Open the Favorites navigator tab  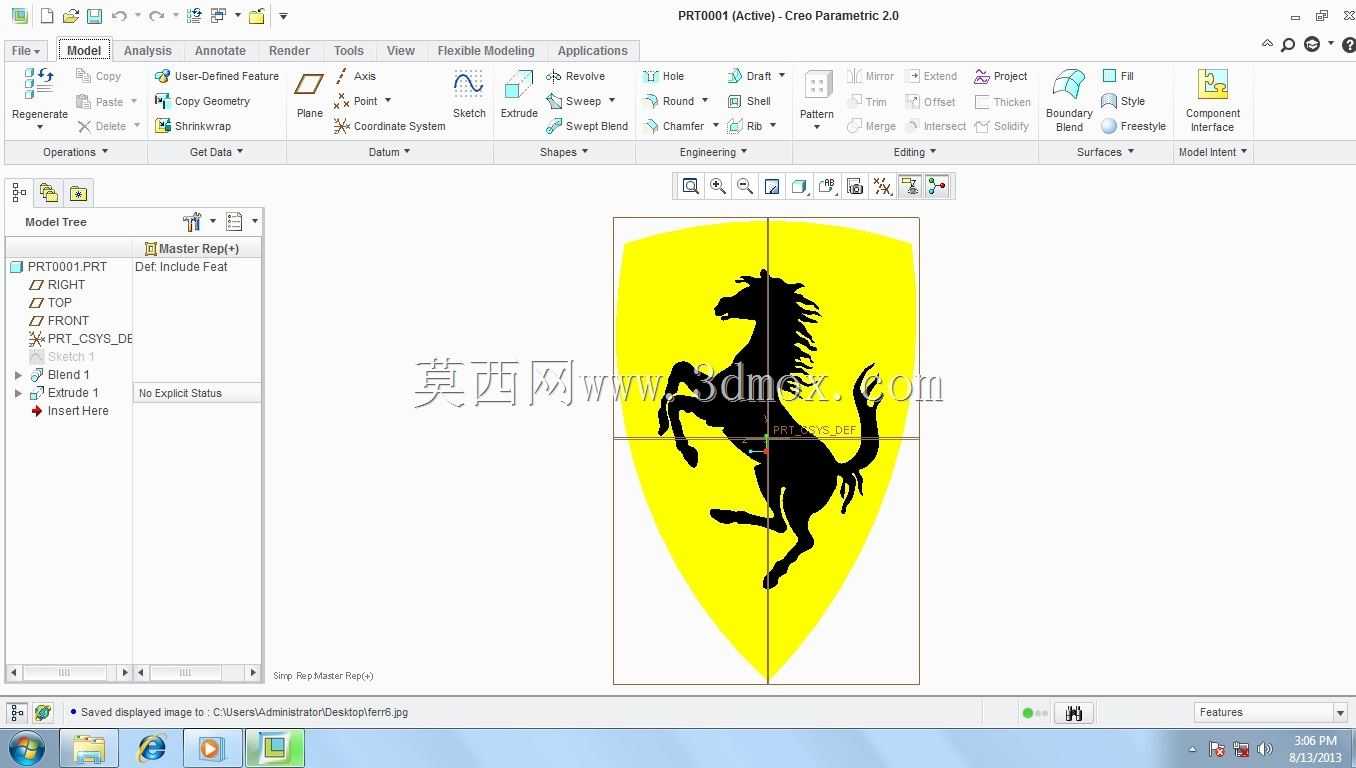(x=78, y=193)
